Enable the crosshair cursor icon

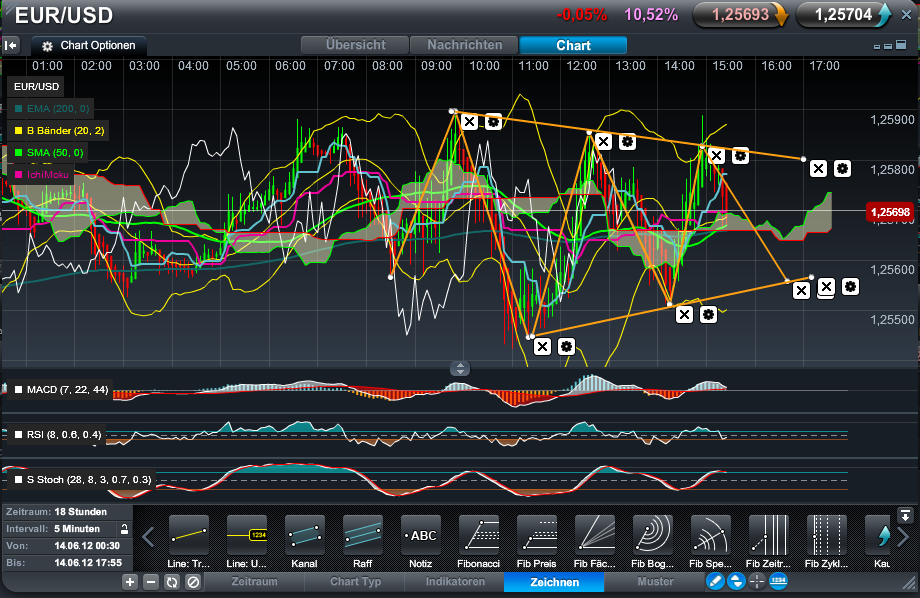tap(757, 582)
